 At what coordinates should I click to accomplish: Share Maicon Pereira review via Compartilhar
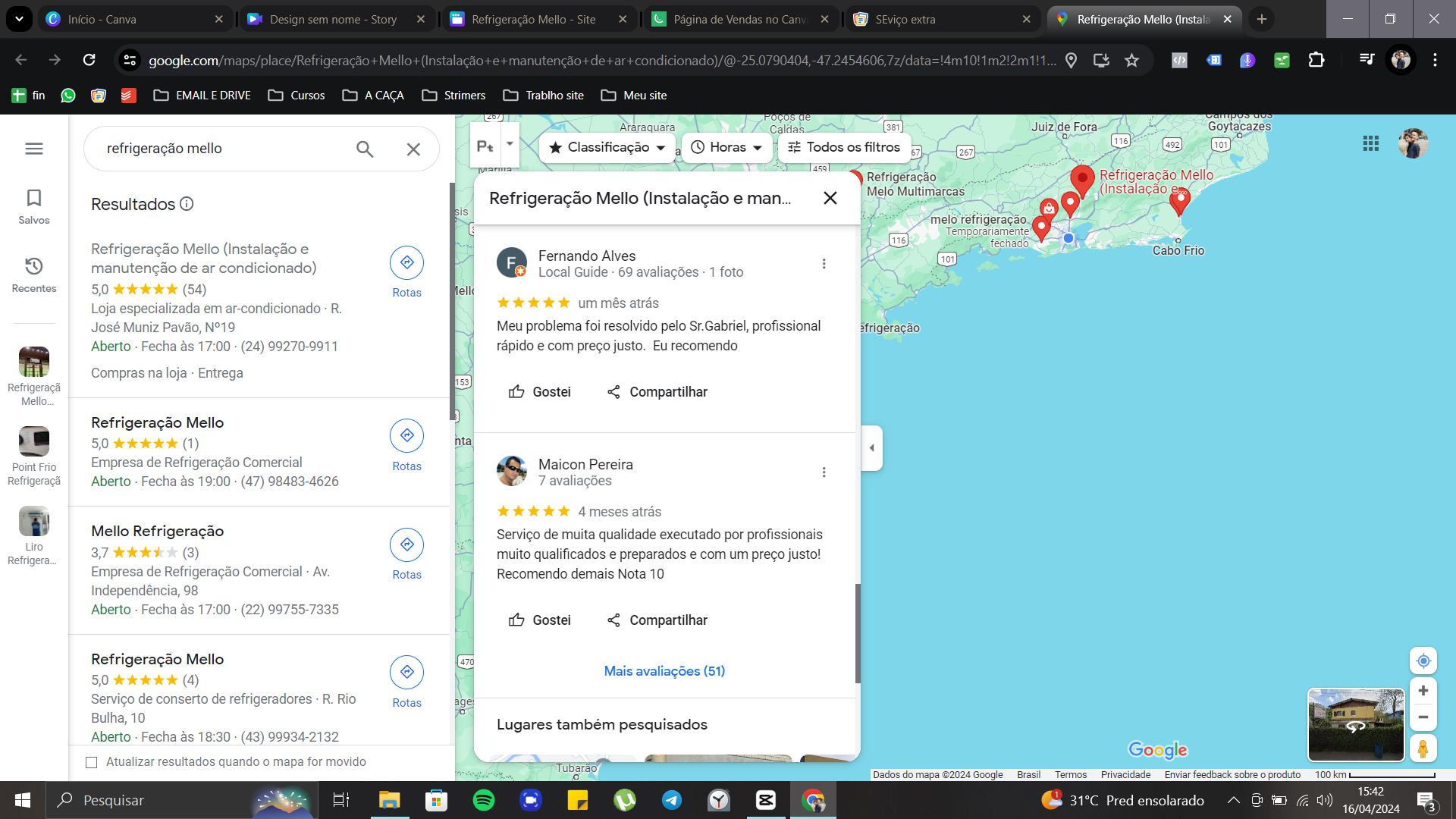point(657,620)
